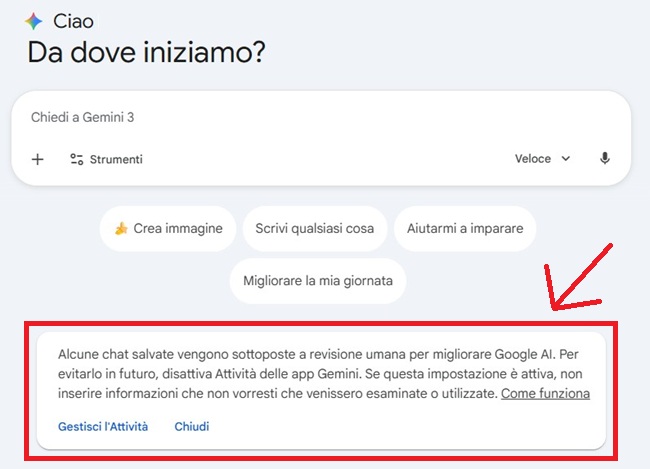The width and height of the screenshot is (650, 469).
Task: Click Gestisci l'Attività link
Action: pos(103,426)
